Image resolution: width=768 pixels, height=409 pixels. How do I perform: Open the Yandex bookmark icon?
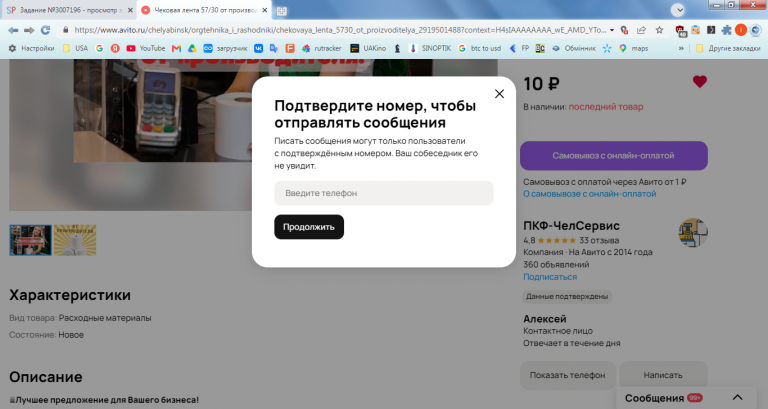click(x=115, y=48)
